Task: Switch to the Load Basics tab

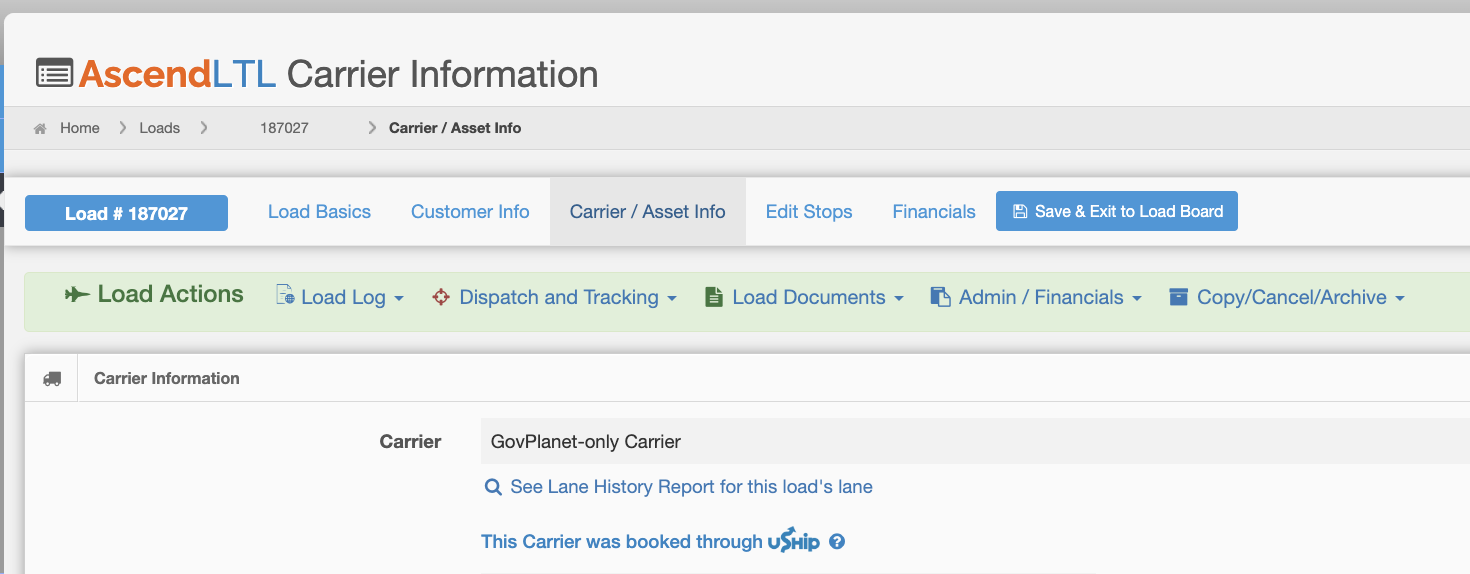Action: pos(319,212)
